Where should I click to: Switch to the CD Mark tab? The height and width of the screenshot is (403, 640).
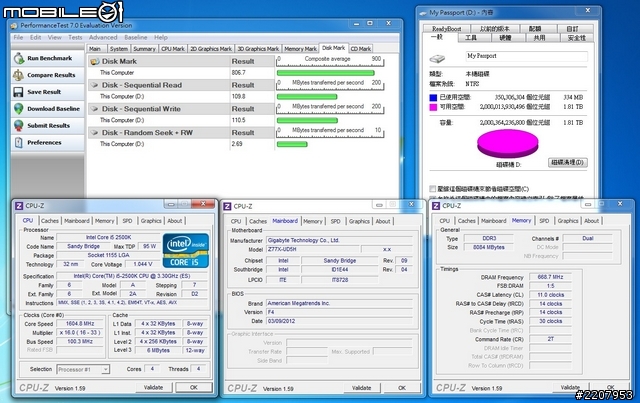pyautogui.click(x=361, y=49)
